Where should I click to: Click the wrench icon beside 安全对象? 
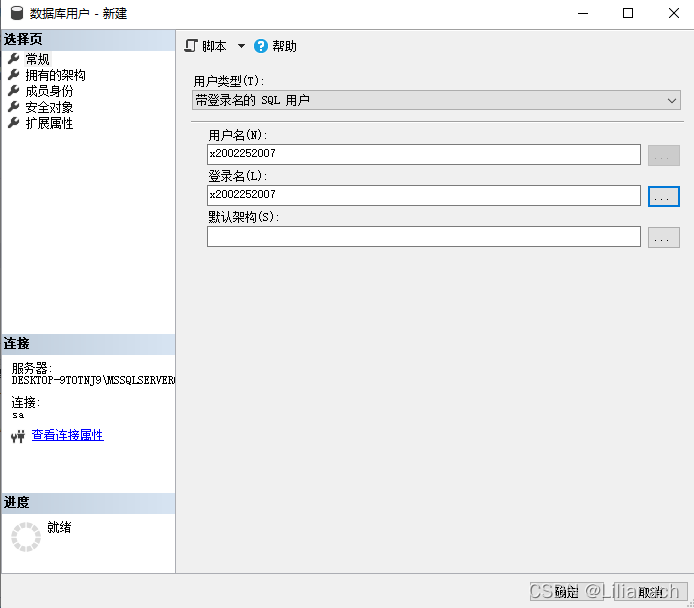pyautogui.click(x=14, y=106)
